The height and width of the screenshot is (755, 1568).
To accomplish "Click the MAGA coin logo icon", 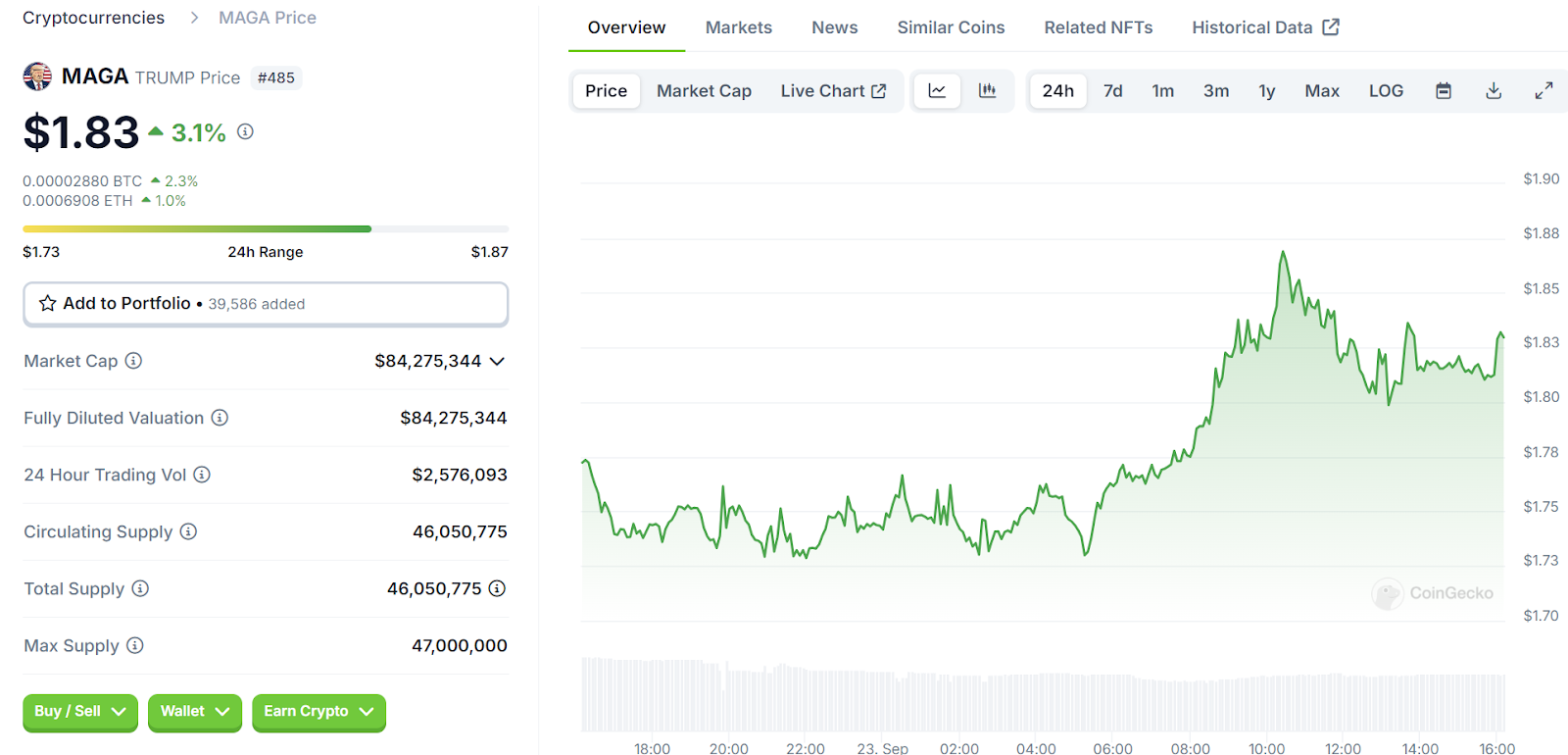I will (37, 76).
